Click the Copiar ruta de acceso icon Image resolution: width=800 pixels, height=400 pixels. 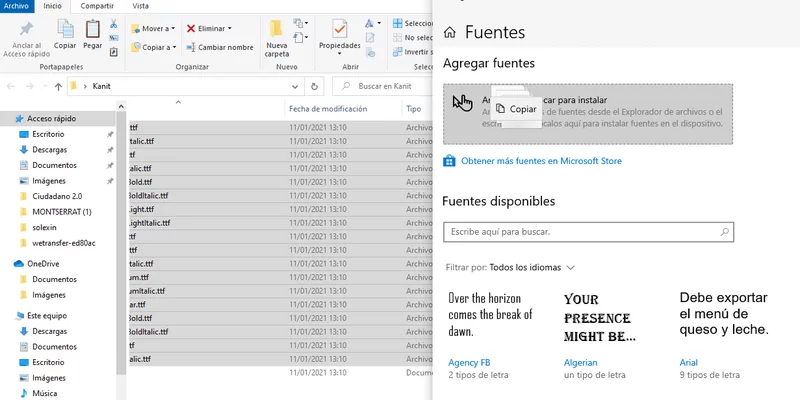[x=114, y=38]
